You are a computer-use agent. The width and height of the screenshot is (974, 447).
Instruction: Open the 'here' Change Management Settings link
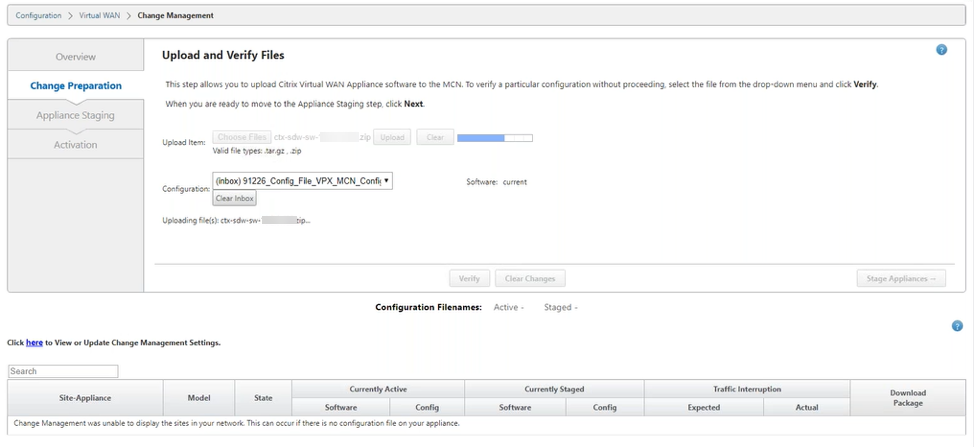[34, 343]
